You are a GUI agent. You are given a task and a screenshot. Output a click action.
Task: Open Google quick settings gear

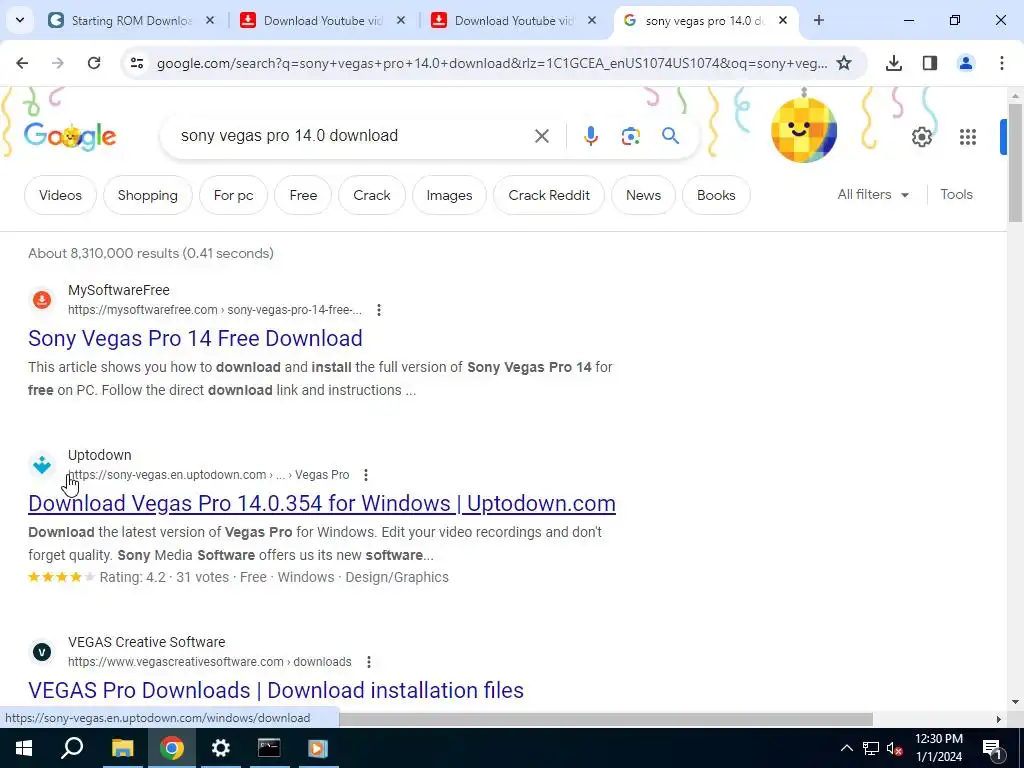[922, 136]
